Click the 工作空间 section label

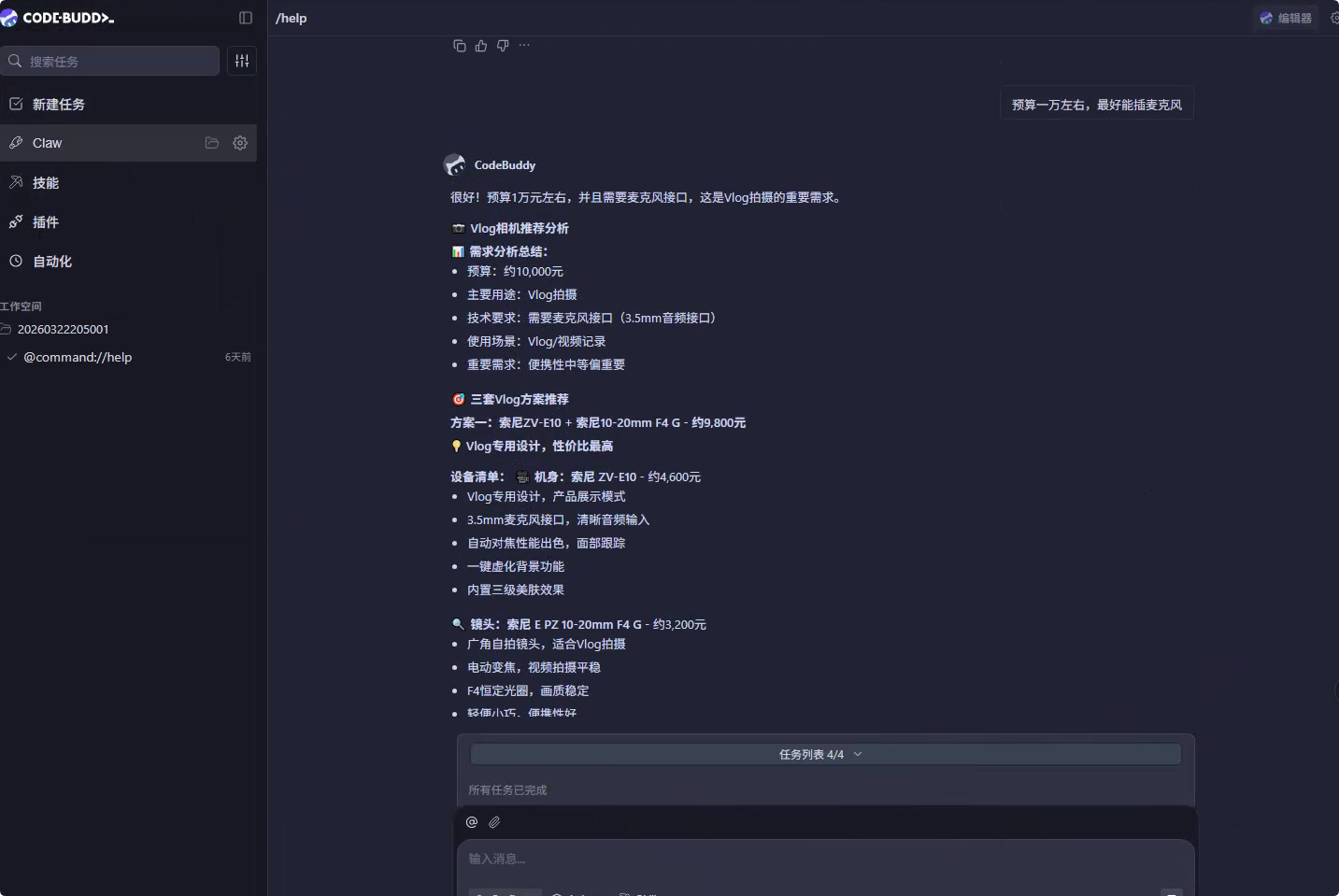click(21, 306)
